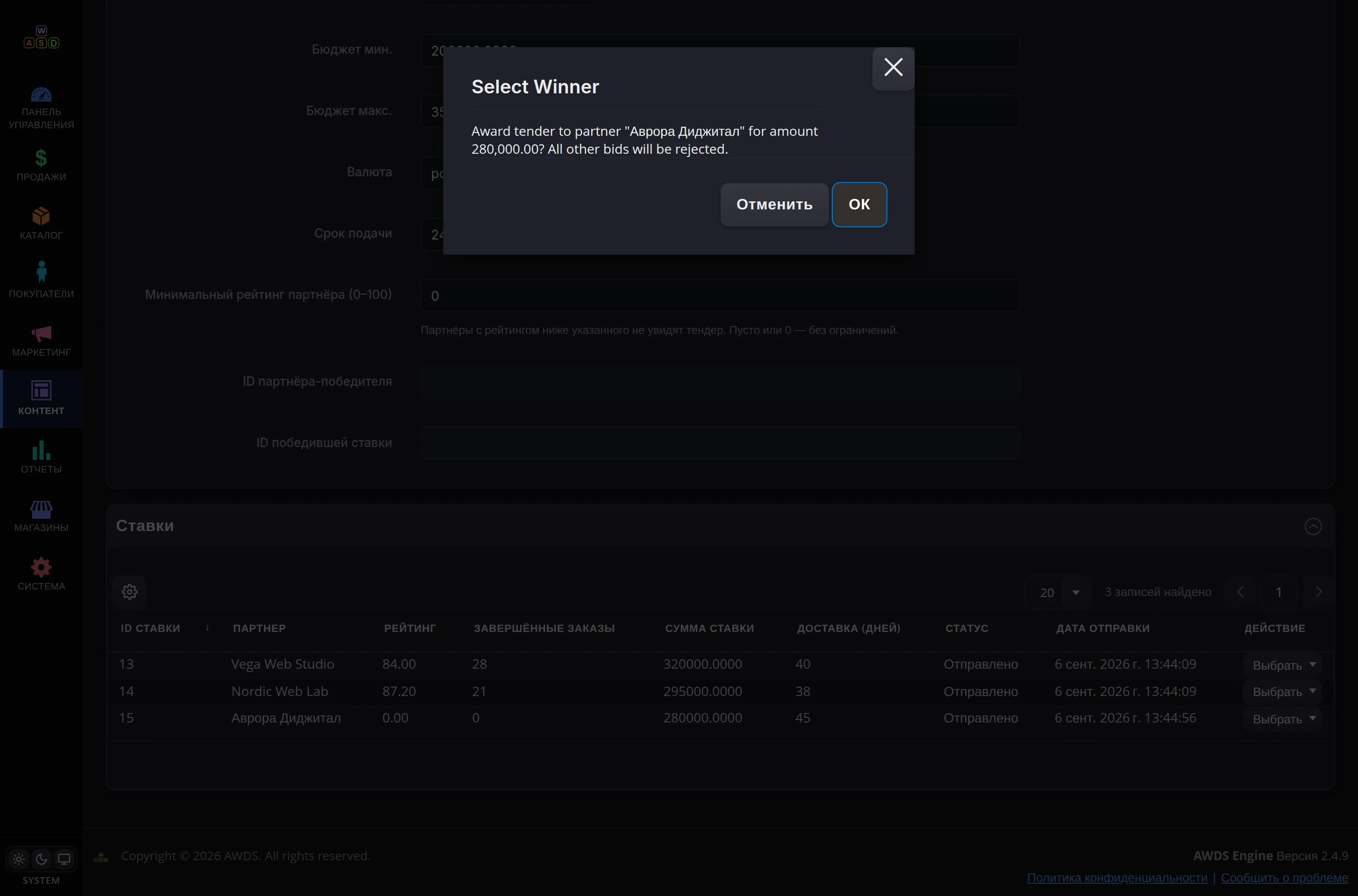Confirm winner with OK button
The image size is (1358, 896).
pyautogui.click(x=859, y=204)
